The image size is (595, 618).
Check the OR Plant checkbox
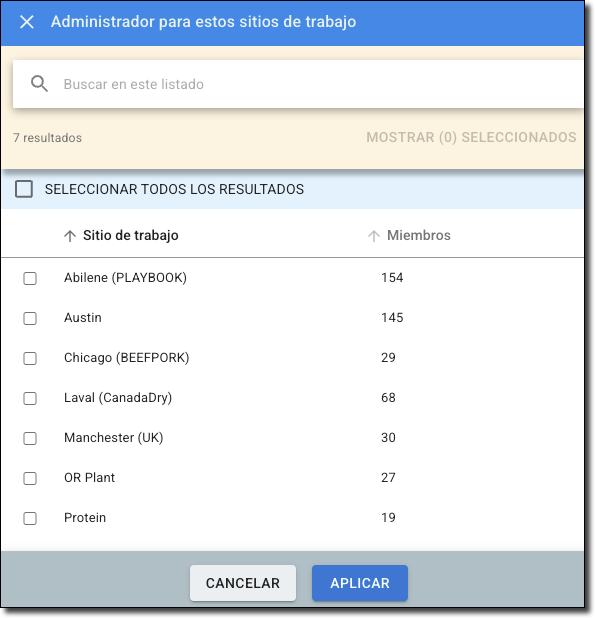[30, 478]
